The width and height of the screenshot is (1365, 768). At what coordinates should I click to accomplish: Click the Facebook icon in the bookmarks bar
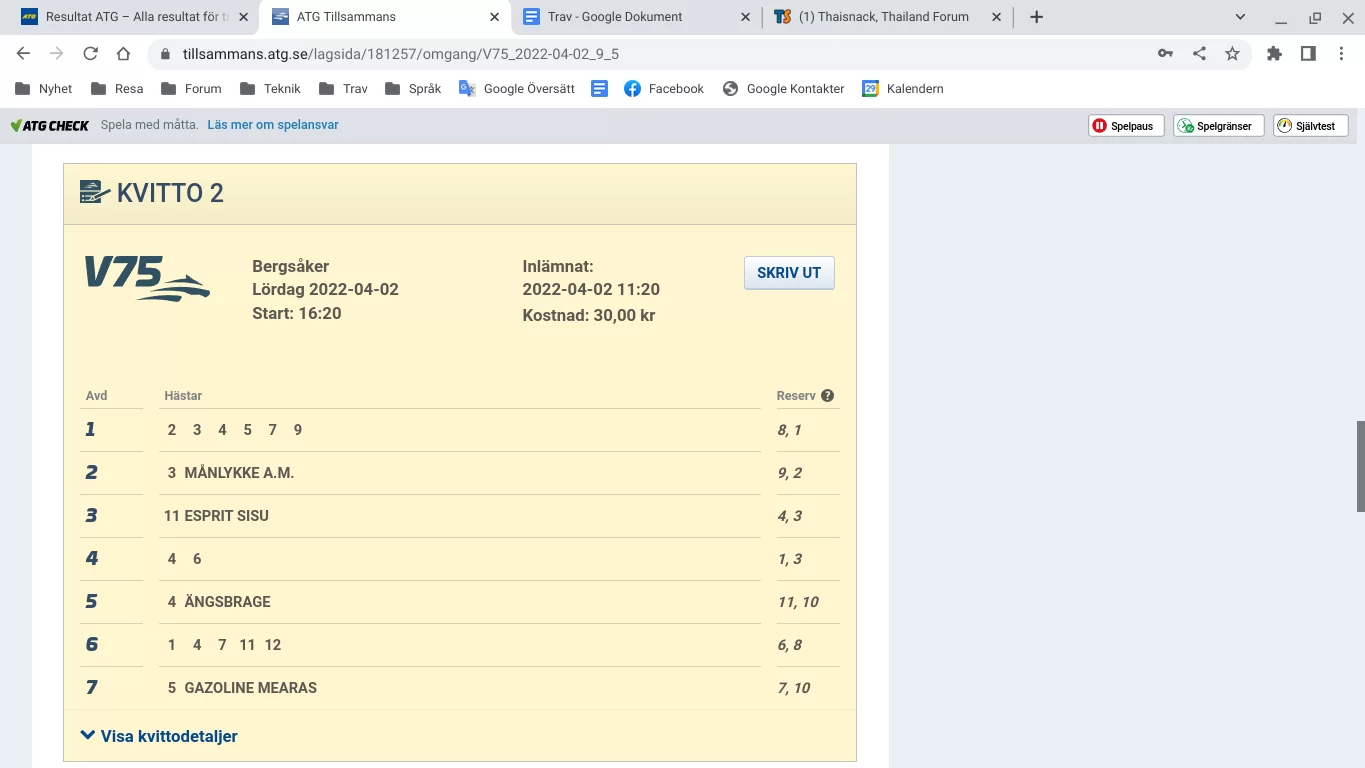631,88
